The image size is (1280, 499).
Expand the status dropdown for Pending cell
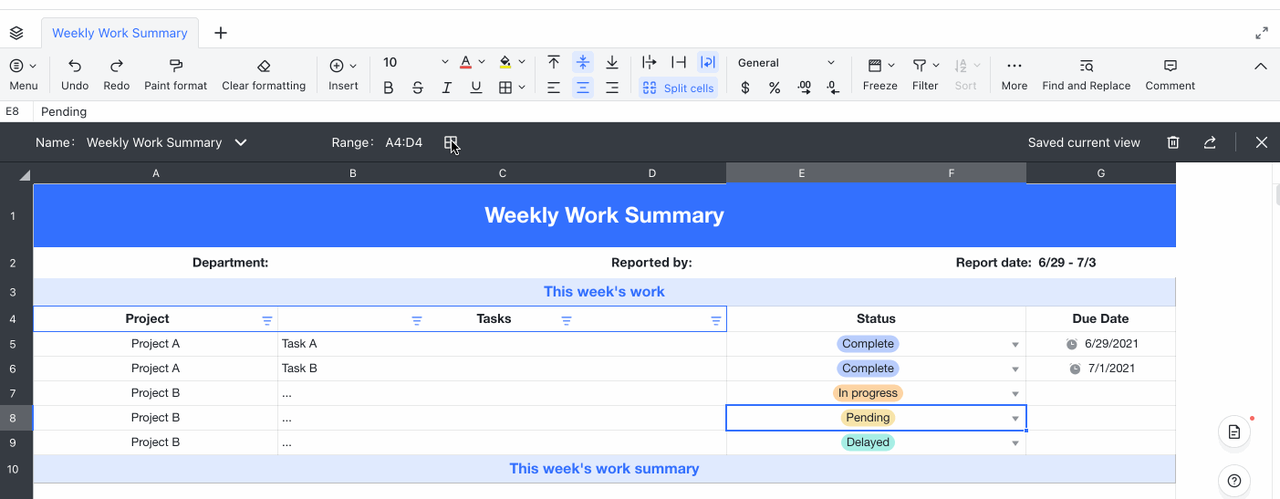1015,418
